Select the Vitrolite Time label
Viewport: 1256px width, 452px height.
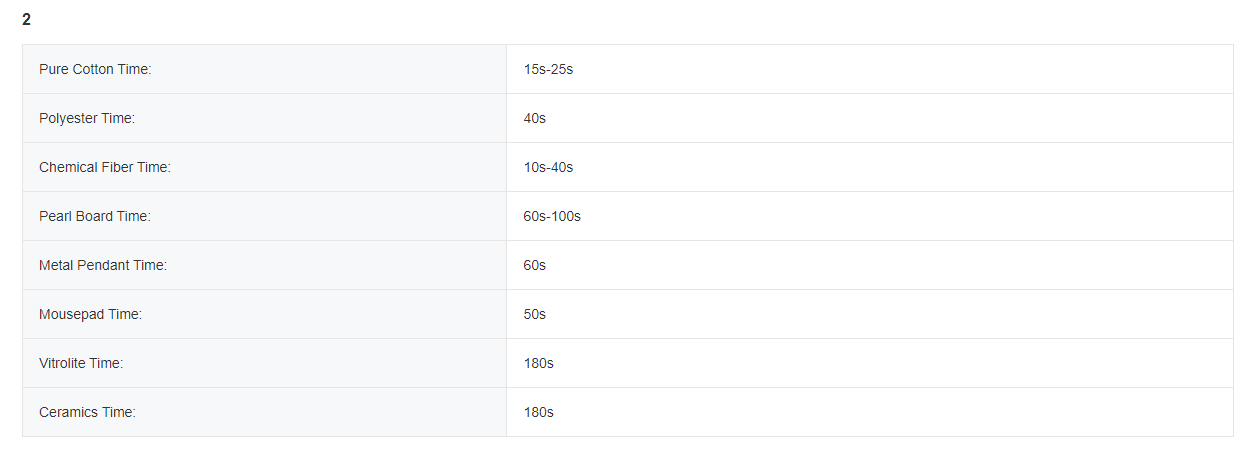pyautogui.click(x=81, y=363)
